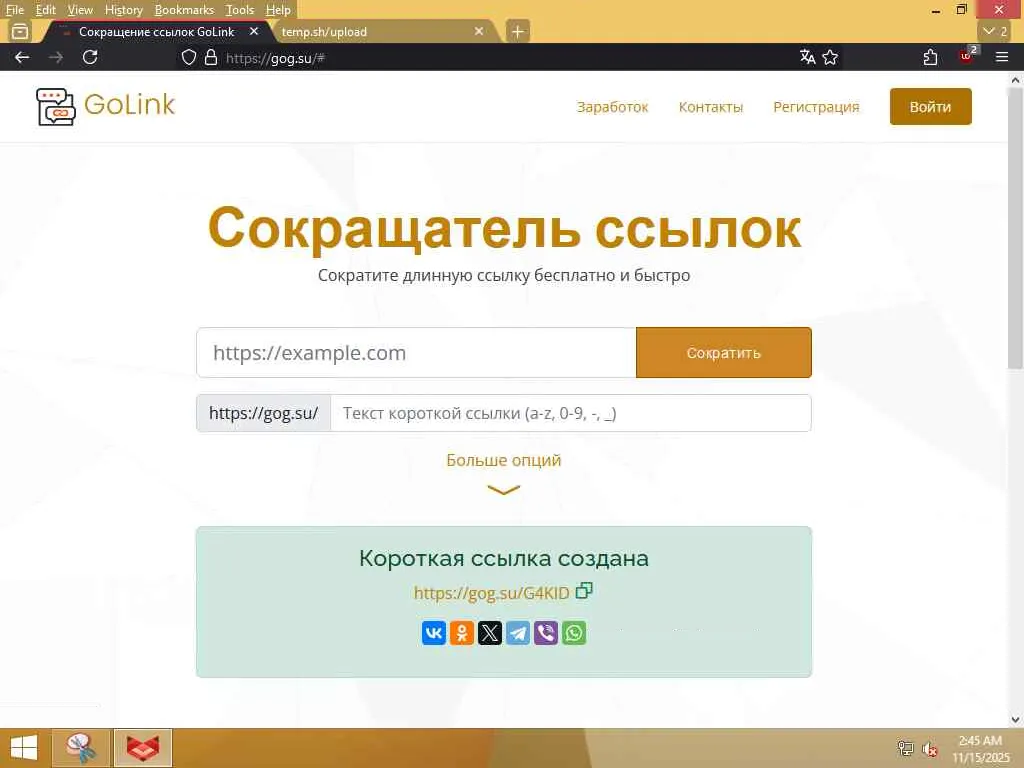Screen dimensions: 1024x768
Task: Click the muted volume tray icon
Action: pos(929,748)
